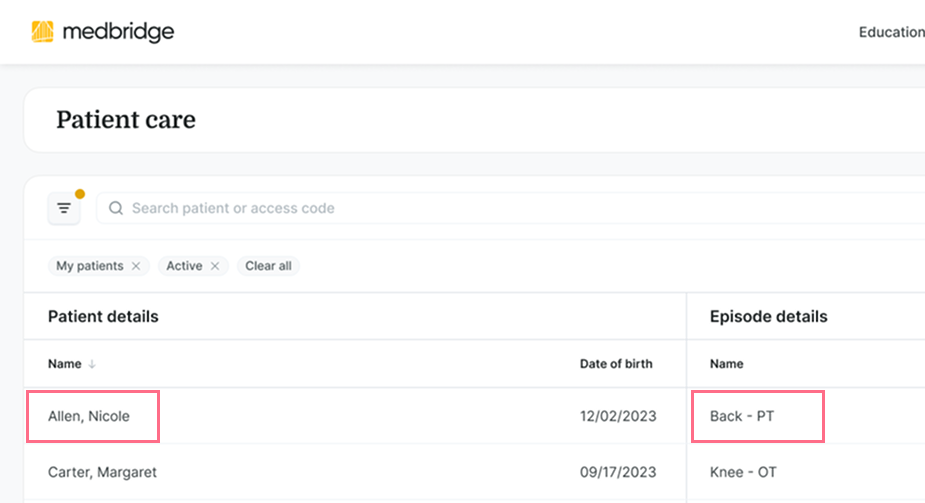This screenshot has height=503, width=925.
Task: Select the Back - PT episode
Action: click(742, 416)
